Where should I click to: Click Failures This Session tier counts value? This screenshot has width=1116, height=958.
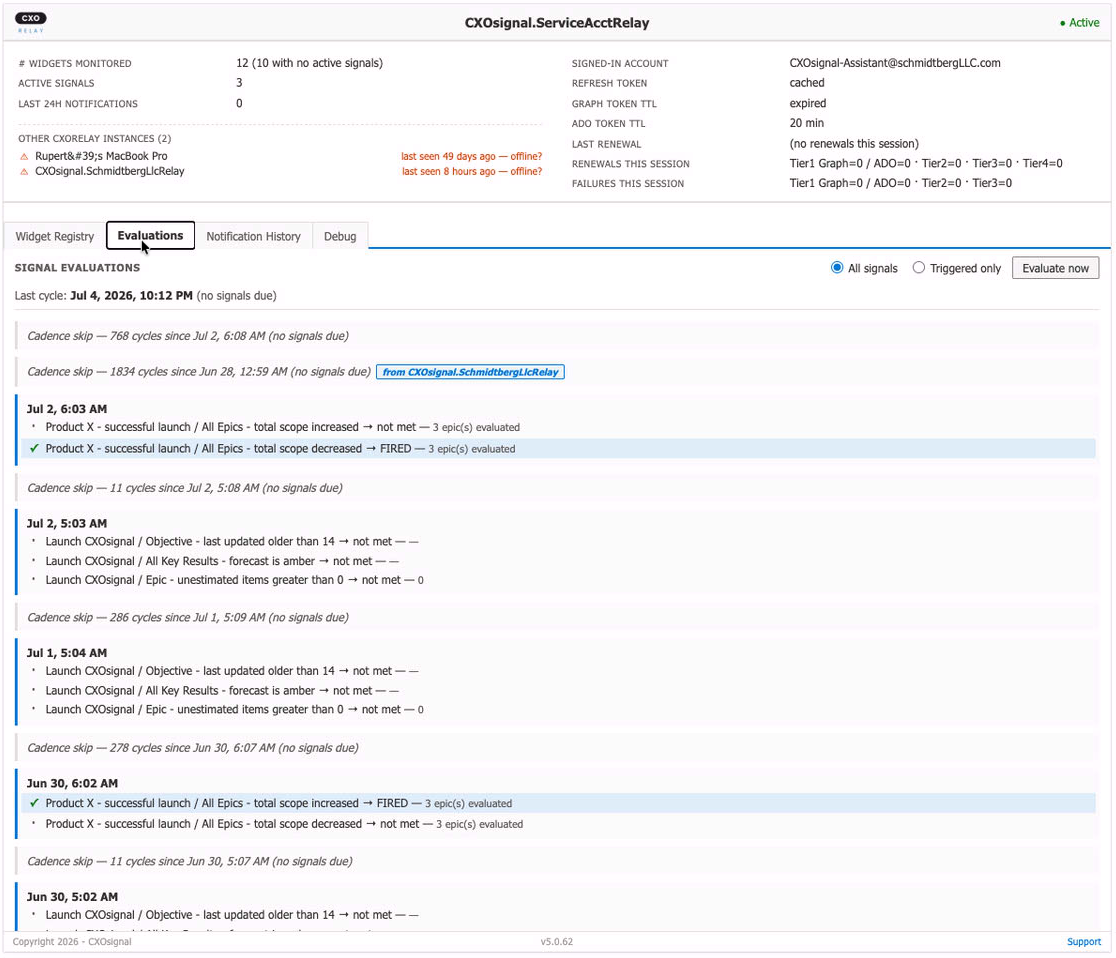tap(900, 183)
